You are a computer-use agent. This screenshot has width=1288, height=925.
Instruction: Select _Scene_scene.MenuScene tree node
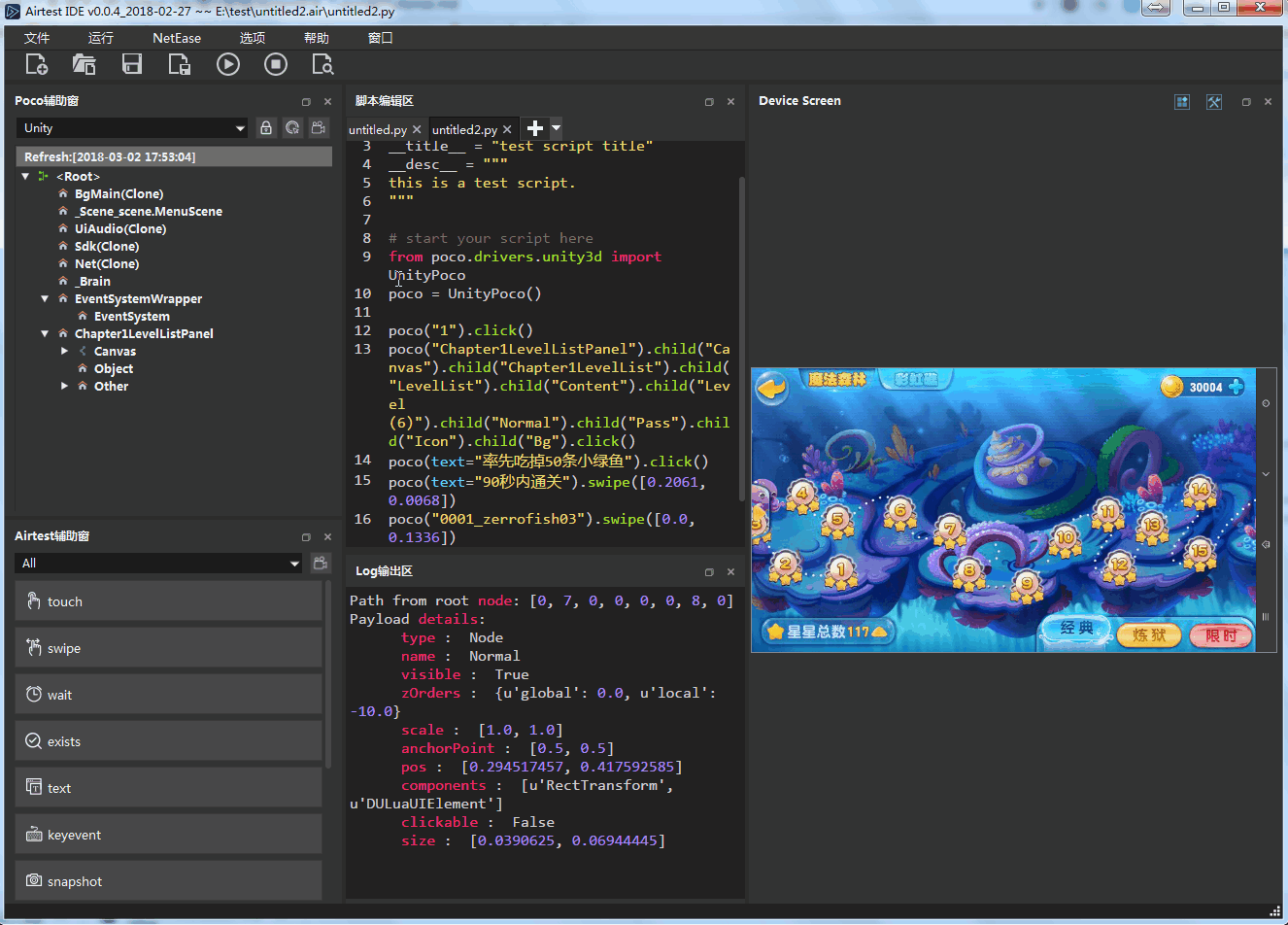click(149, 211)
